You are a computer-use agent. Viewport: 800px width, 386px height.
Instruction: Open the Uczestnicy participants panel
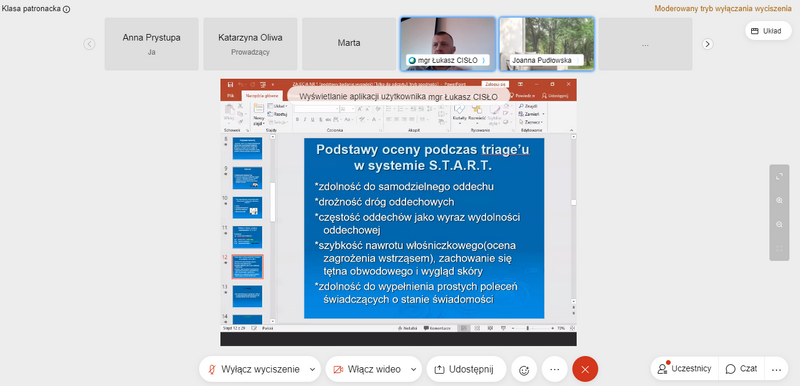[685, 369]
